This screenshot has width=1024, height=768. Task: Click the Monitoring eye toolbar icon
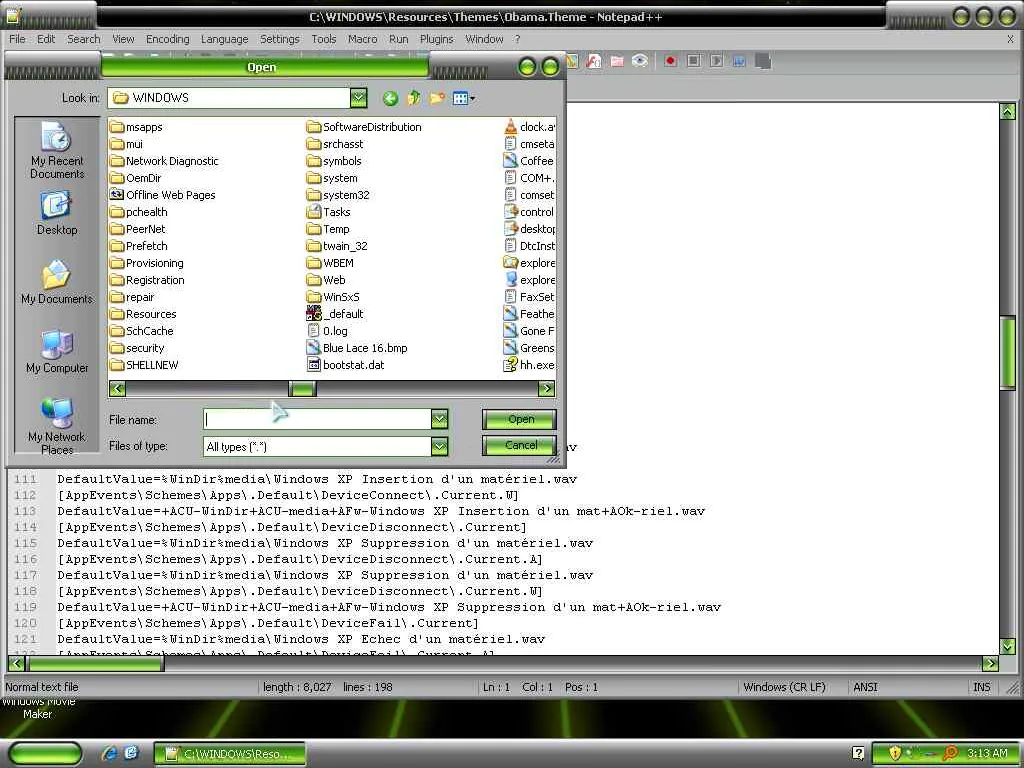[640, 61]
